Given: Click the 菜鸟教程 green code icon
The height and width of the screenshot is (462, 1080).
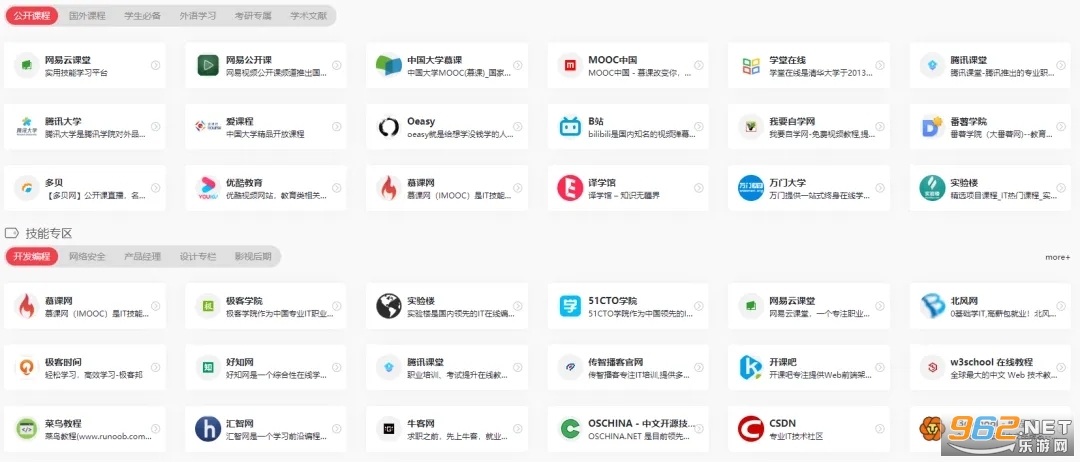Looking at the screenshot, I should [x=26, y=429].
